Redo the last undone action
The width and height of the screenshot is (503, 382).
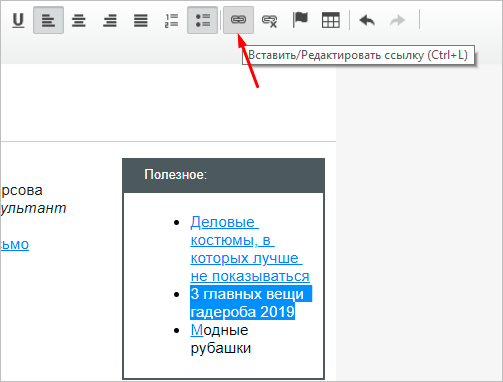(398, 20)
